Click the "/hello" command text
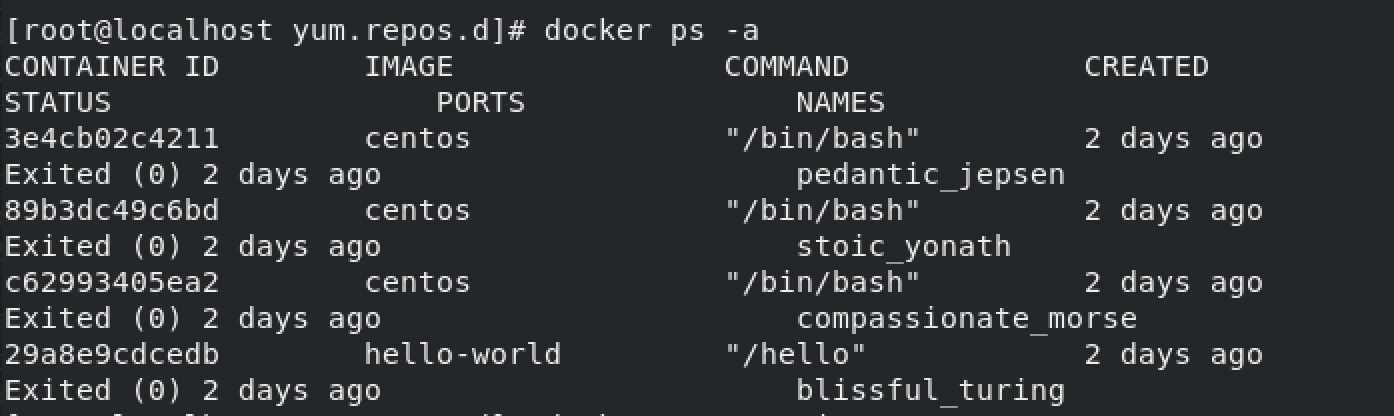 pos(795,354)
